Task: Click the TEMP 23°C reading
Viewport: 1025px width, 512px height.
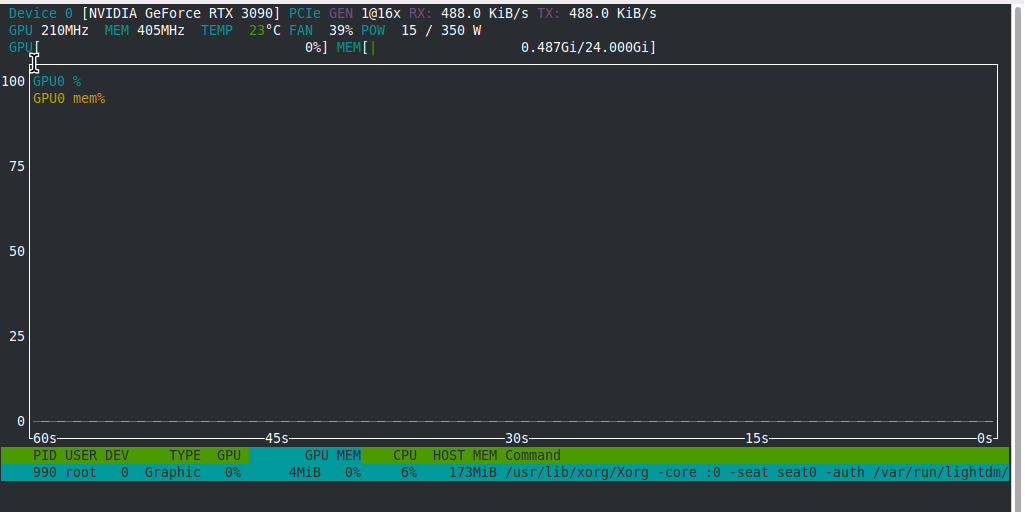Action: click(240, 30)
